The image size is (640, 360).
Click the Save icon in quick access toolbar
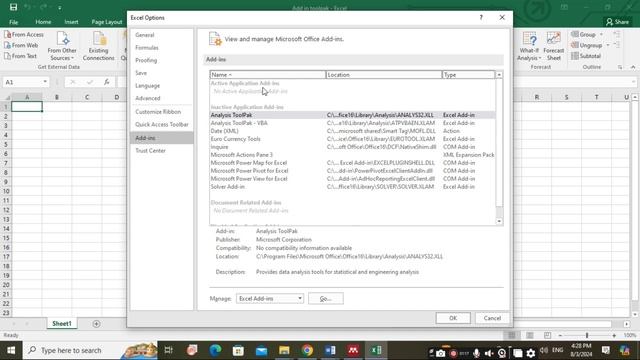[13, 7]
